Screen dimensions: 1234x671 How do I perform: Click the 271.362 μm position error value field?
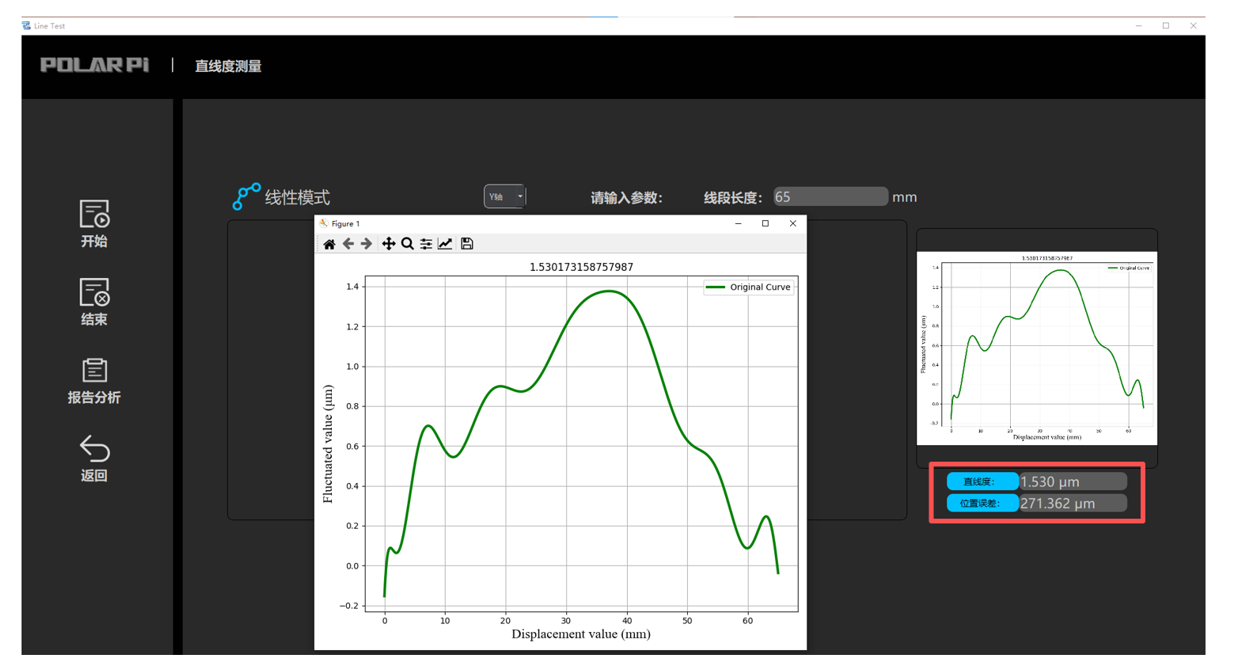click(1072, 504)
